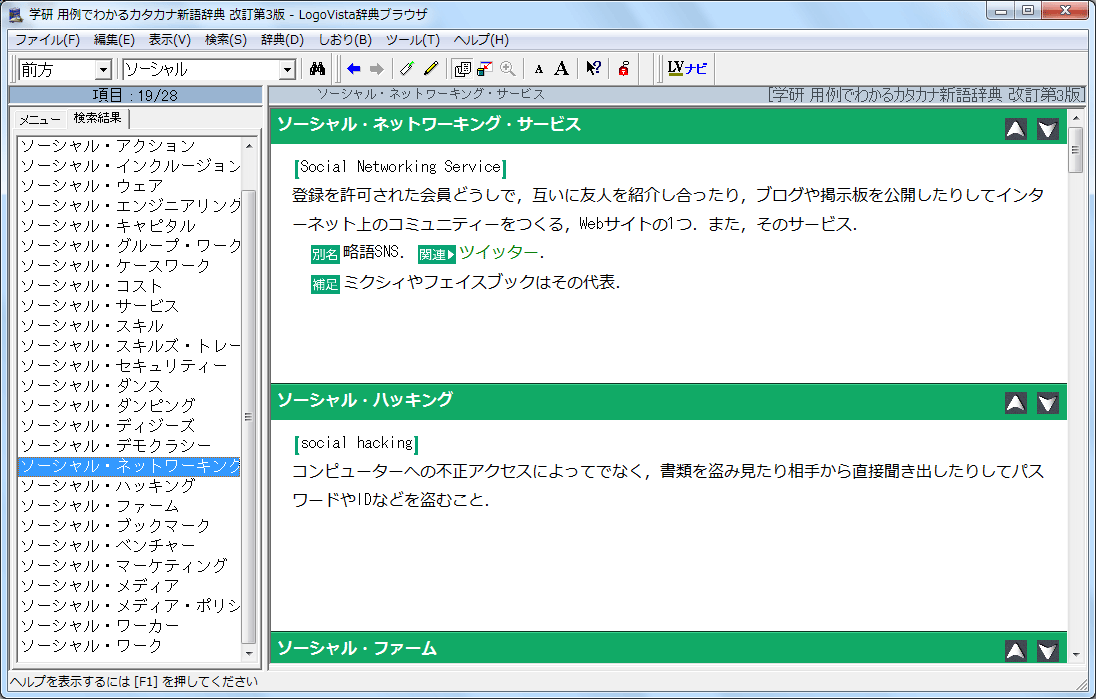Go back with the blue left arrow
This screenshot has width=1096, height=699.
(x=353, y=69)
